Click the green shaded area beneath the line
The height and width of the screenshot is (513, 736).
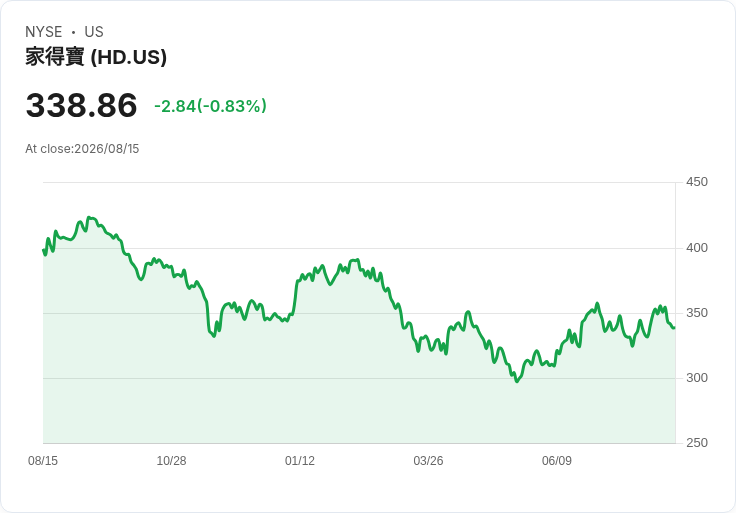click(359, 399)
